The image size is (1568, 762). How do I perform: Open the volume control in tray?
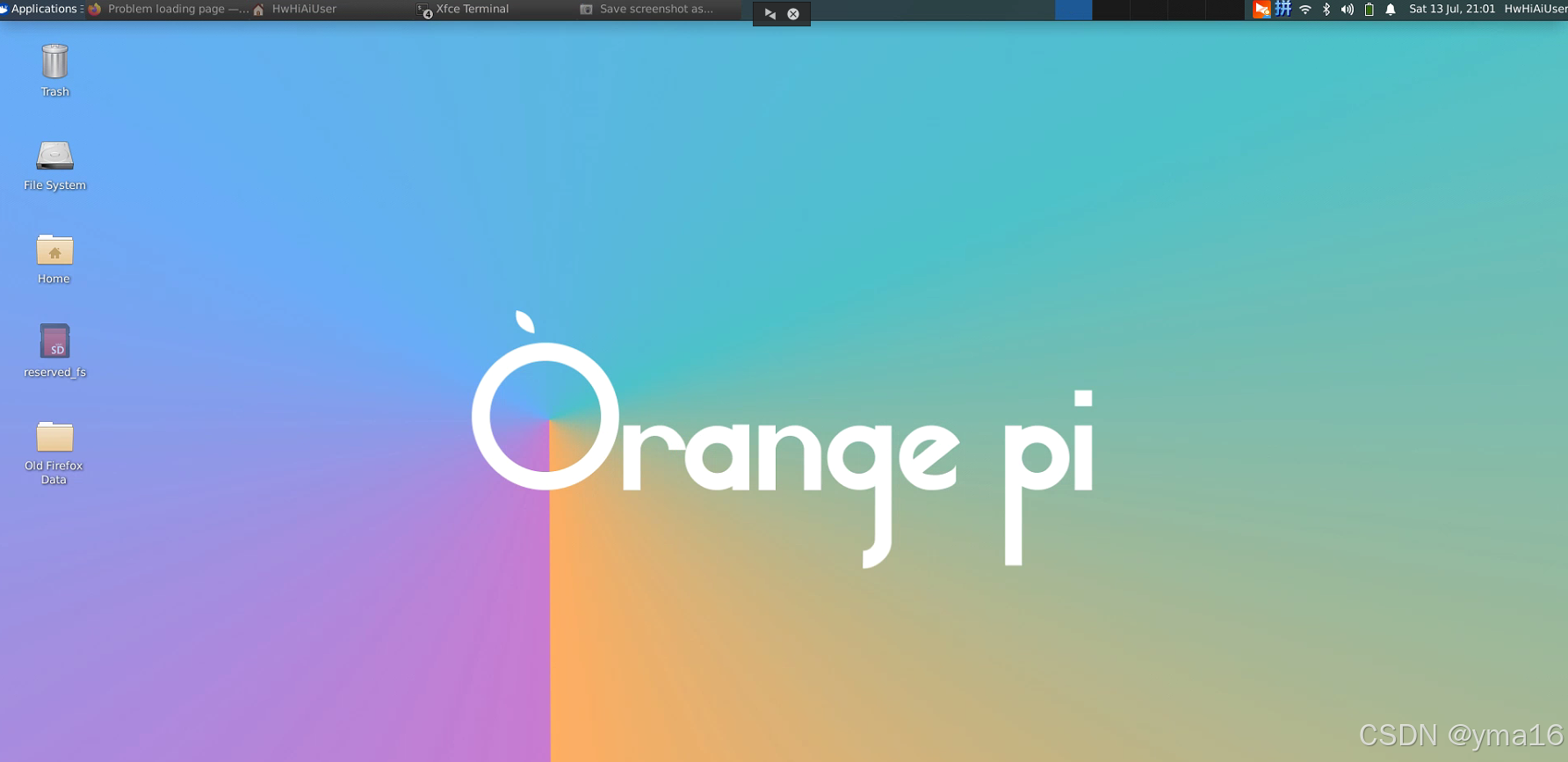(1348, 10)
